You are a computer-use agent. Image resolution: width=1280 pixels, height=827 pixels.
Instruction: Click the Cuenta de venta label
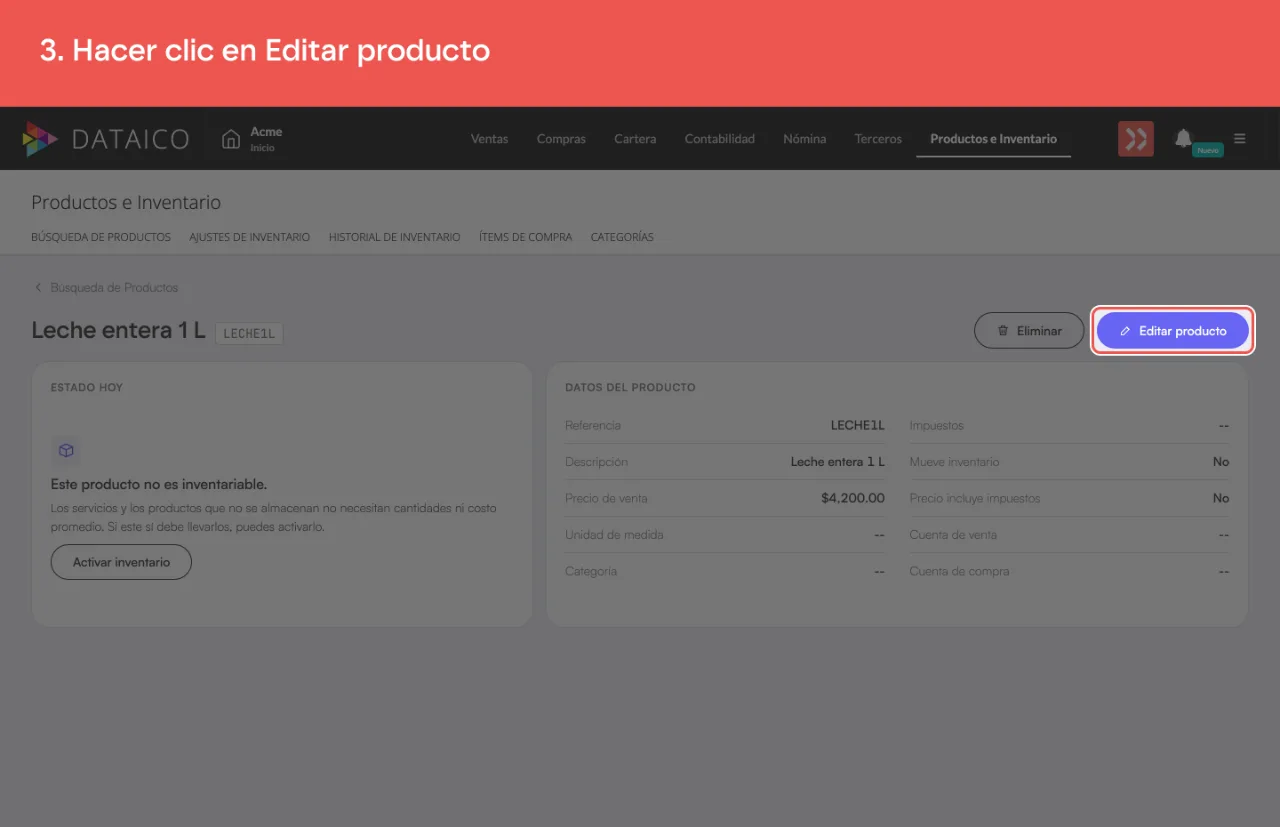coord(953,535)
